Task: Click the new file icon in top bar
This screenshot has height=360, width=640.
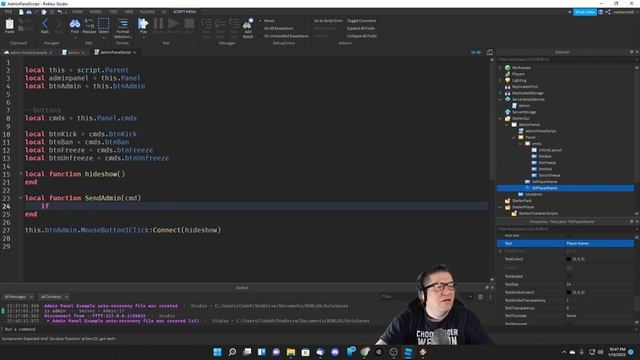Action: (x=21, y=12)
